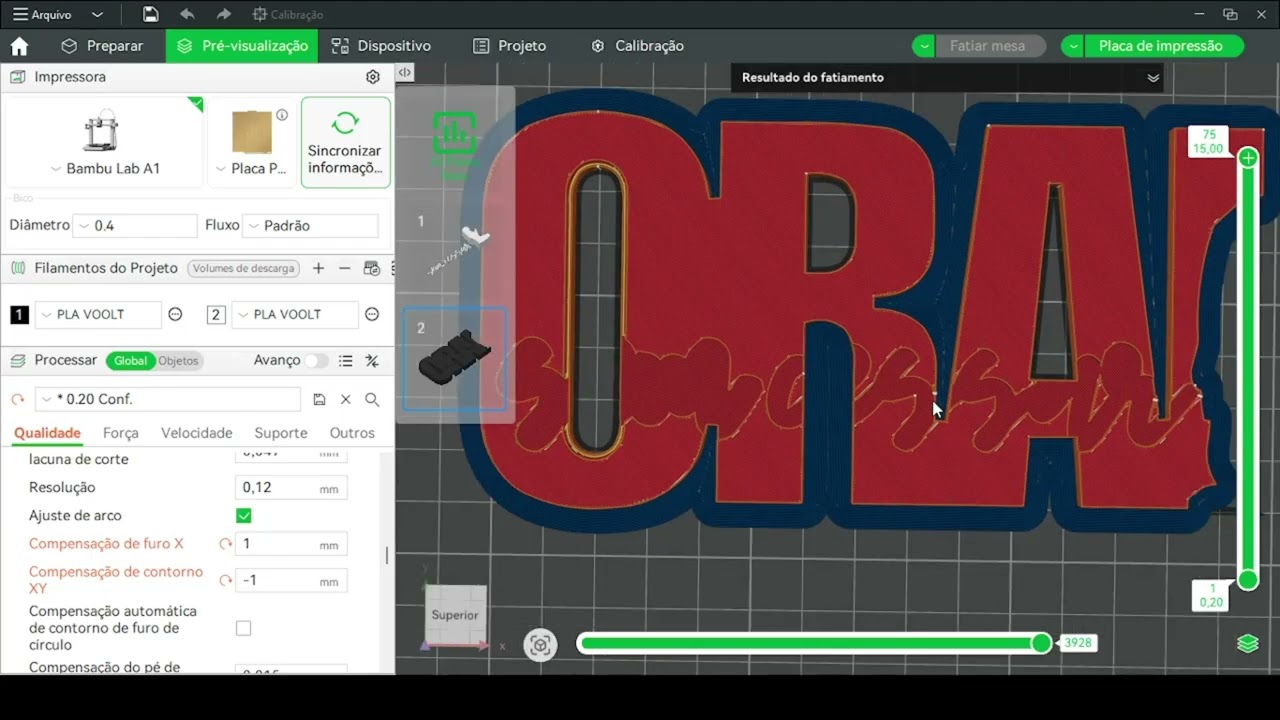Open the Projeto tab
1280x720 pixels.
click(x=510, y=46)
